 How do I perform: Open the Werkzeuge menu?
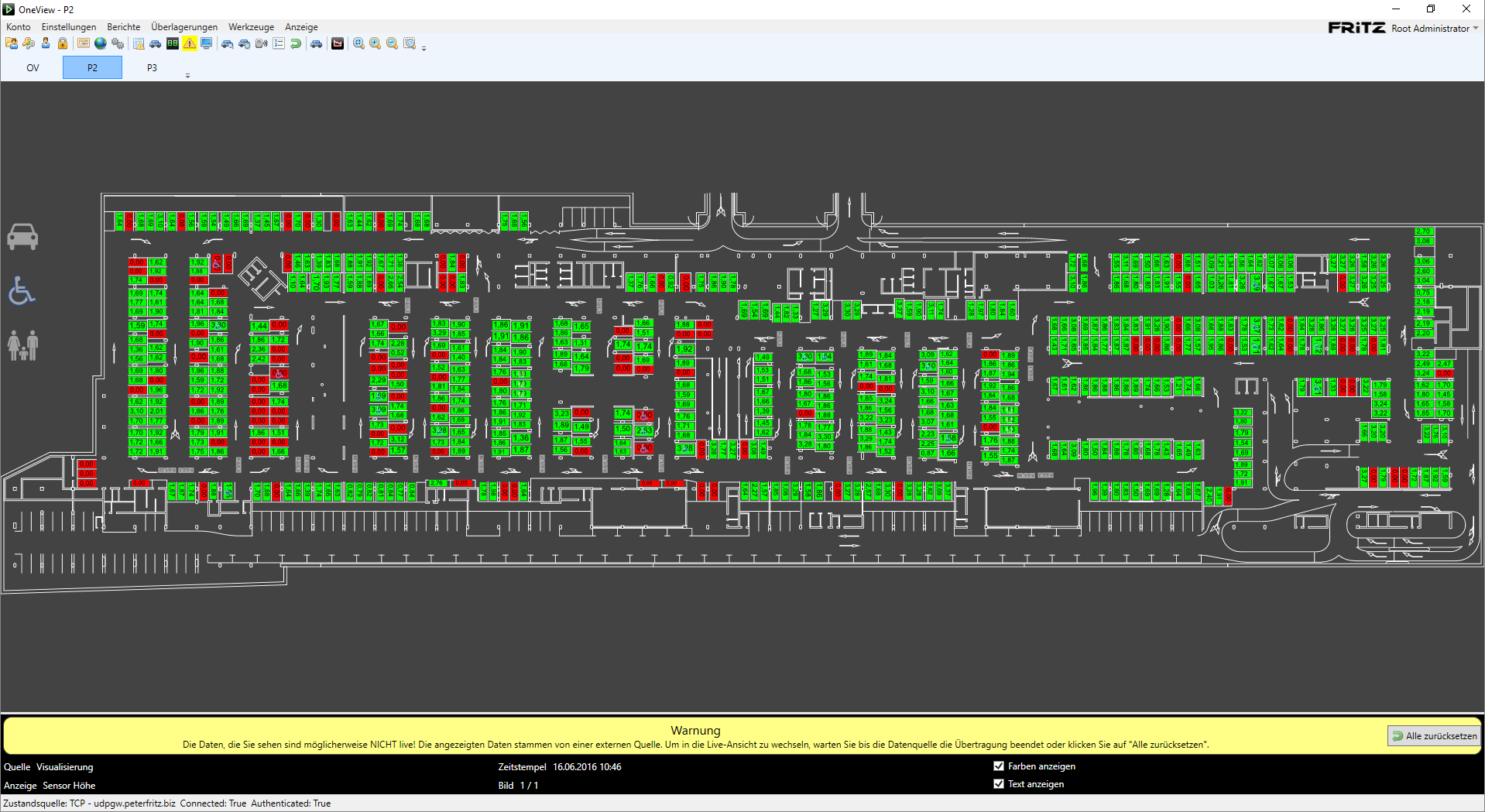[251, 26]
